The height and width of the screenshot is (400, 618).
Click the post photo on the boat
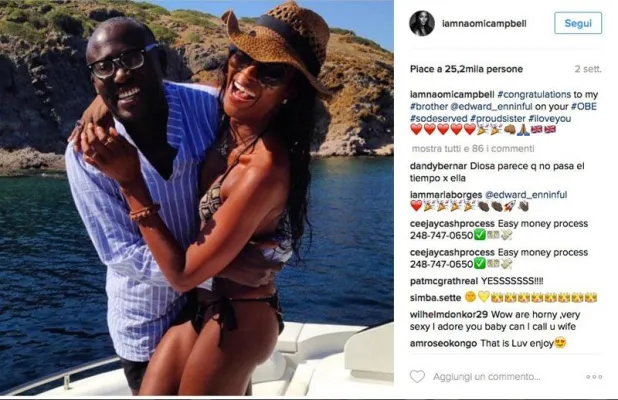coord(197,198)
